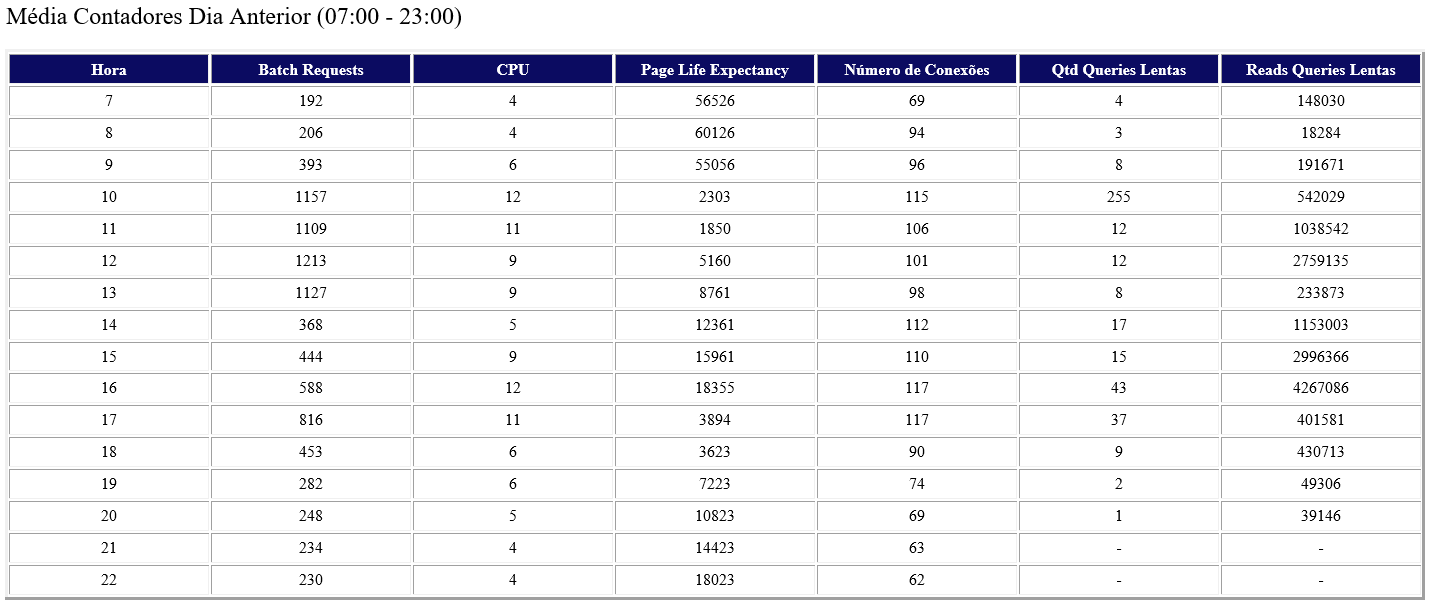Select Batch Requests value 816

tap(311, 421)
